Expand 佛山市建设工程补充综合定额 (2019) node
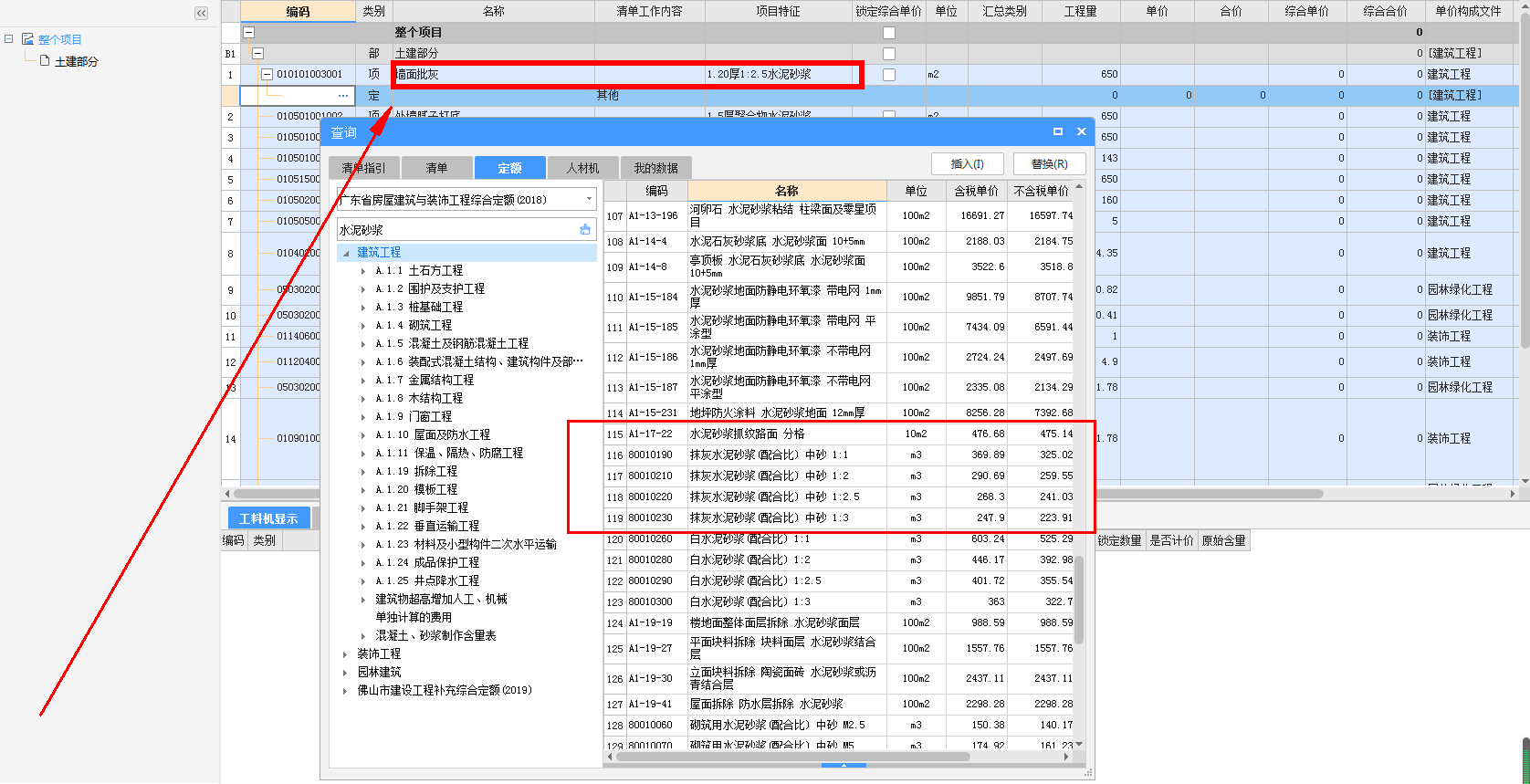The image size is (1530, 784). pos(345,691)
